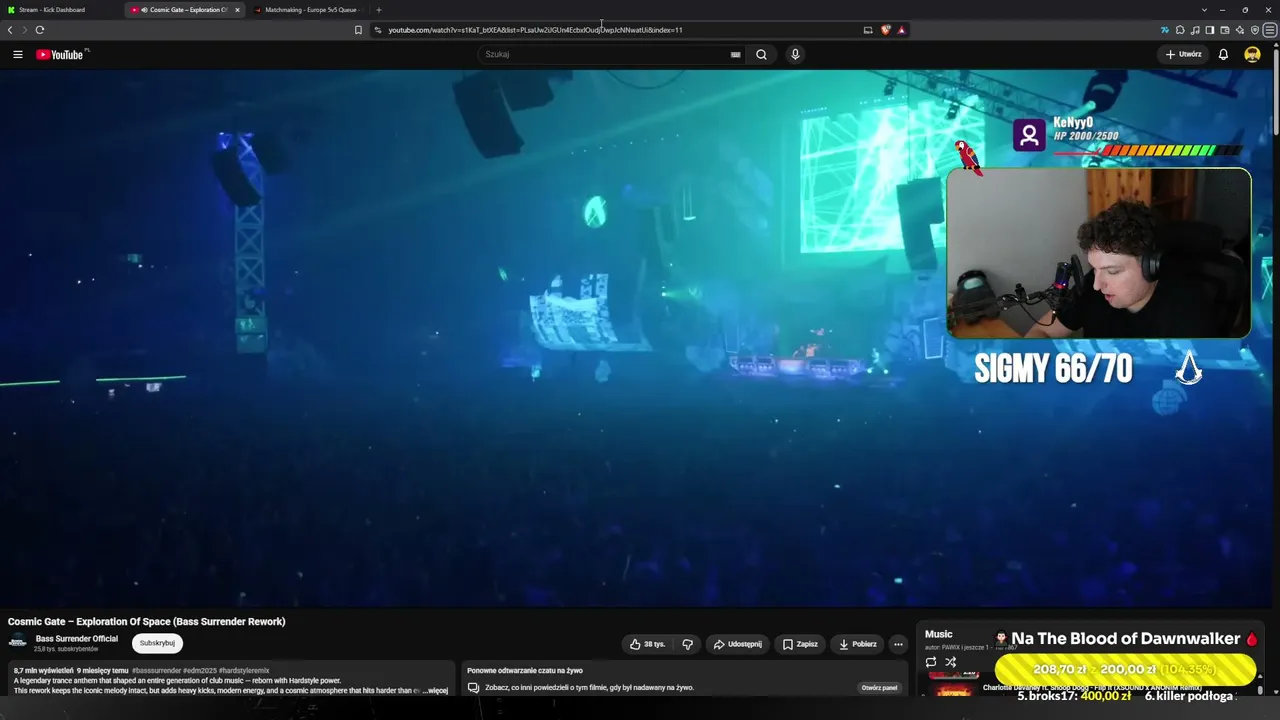This screenshot has height=720, width=1280.
Task: Switch to the Matchmaking - Europe 5v5 Queue tab
Action: click(310, 10)
